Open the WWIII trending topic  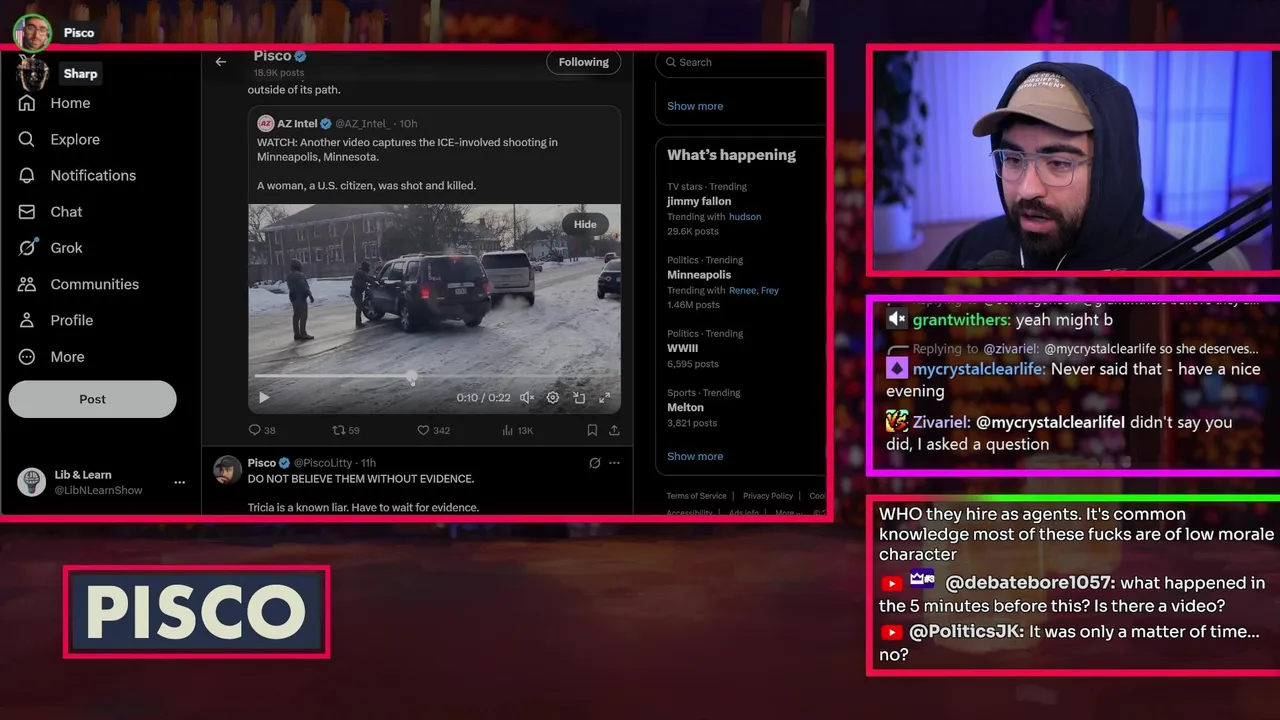coord(683,348)
